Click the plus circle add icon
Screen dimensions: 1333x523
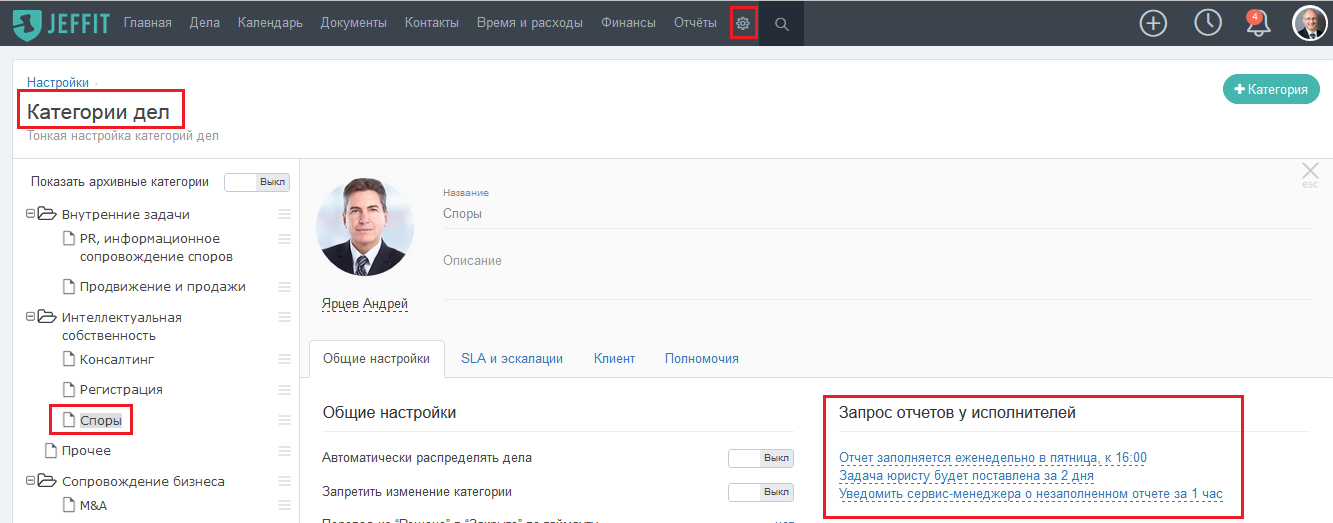pyautogui.click(x=1154, y=23)
